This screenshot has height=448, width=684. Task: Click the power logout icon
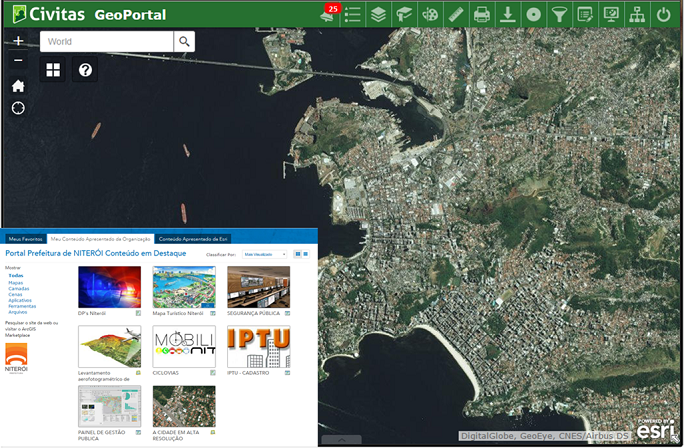pos(663,14)
